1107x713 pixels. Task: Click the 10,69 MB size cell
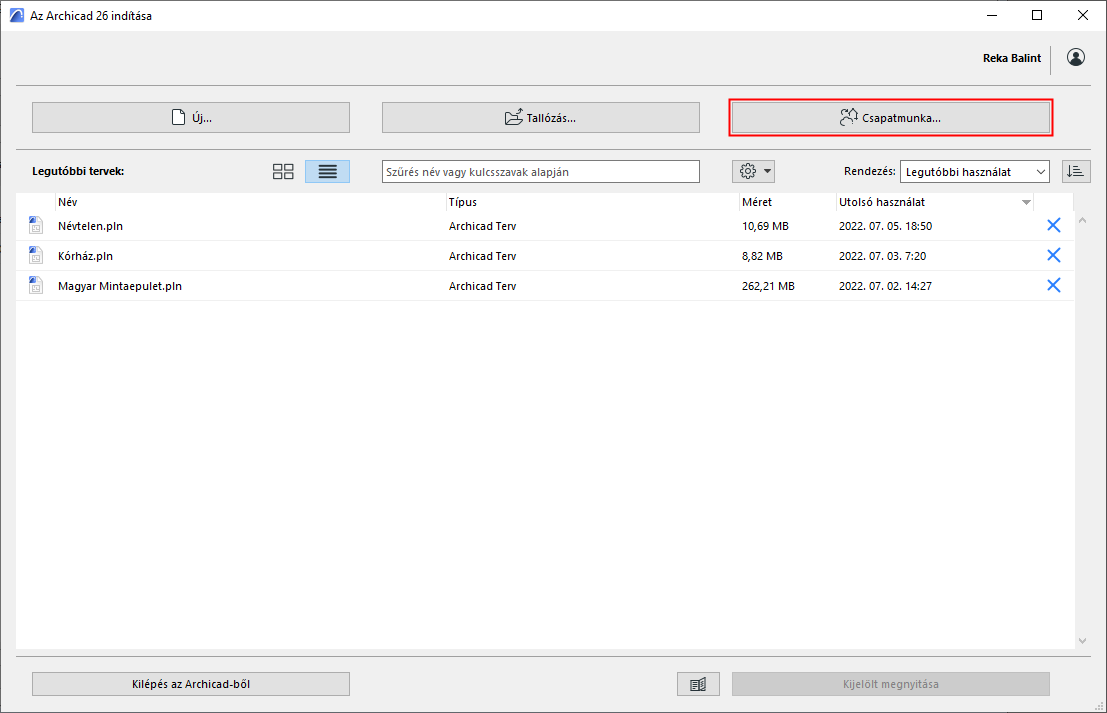[765, 226]
